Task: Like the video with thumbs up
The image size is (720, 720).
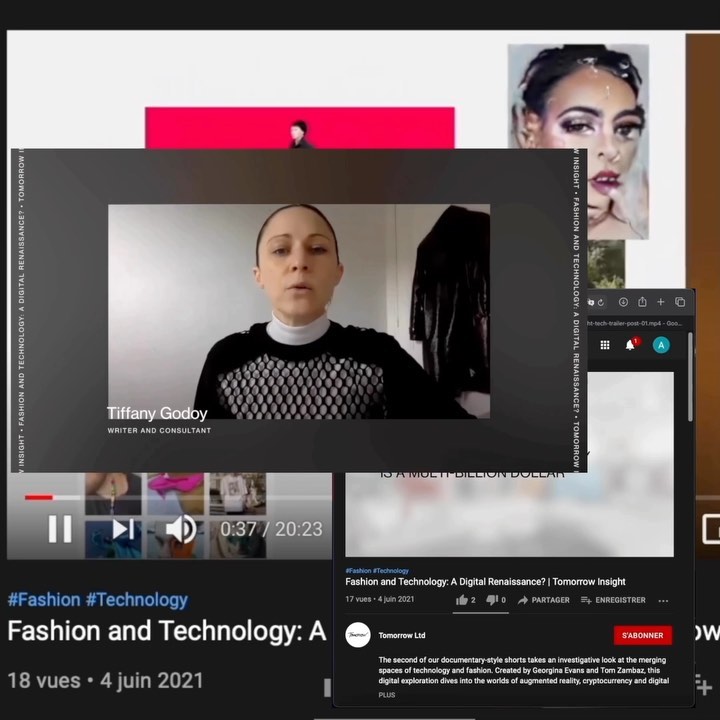Action: (x=463, y=600)
